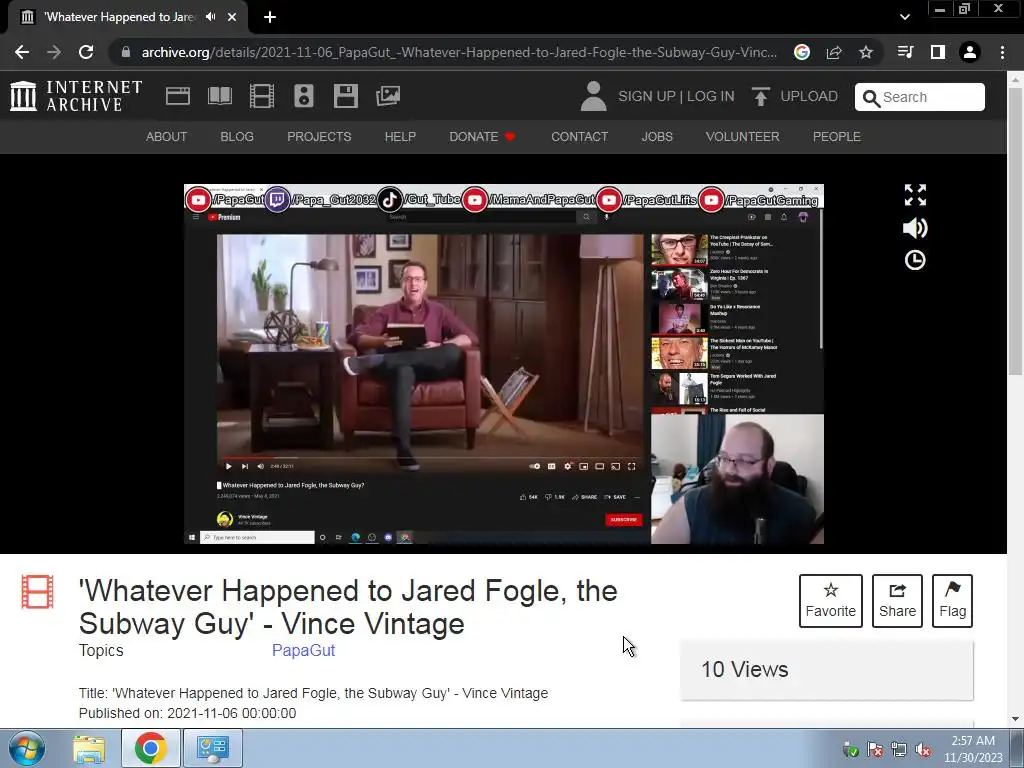Open the playback speed clock icon
Viewport: 1024px width, 768px height.
pyautogui.click(x=915, y=261)
